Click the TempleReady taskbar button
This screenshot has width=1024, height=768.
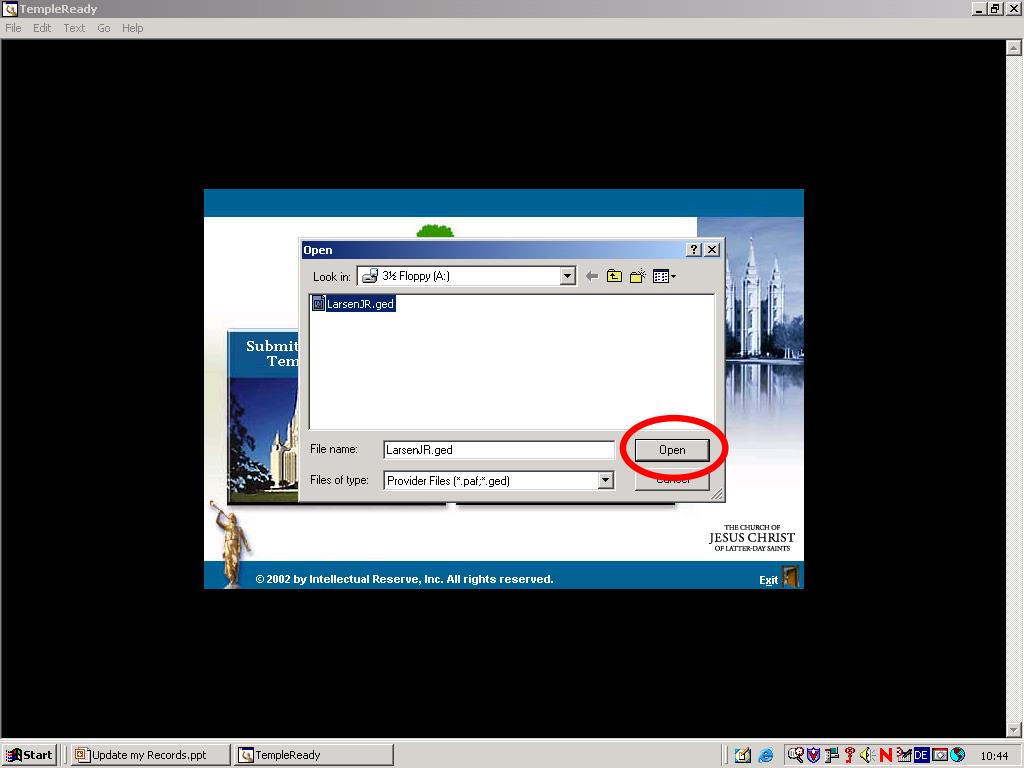pos(314,755)
